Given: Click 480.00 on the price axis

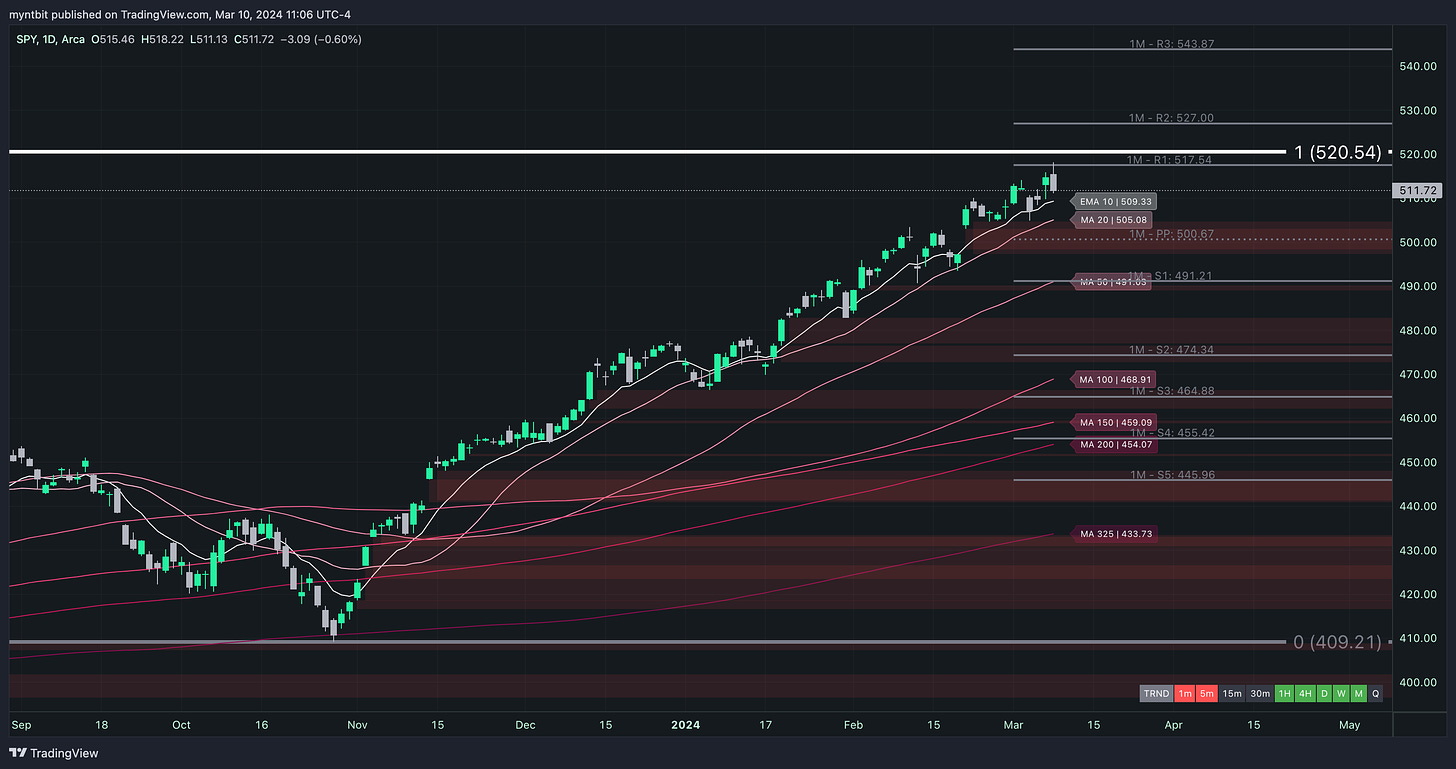Looking at the screenshot, I should click(x=1418, y=330).
